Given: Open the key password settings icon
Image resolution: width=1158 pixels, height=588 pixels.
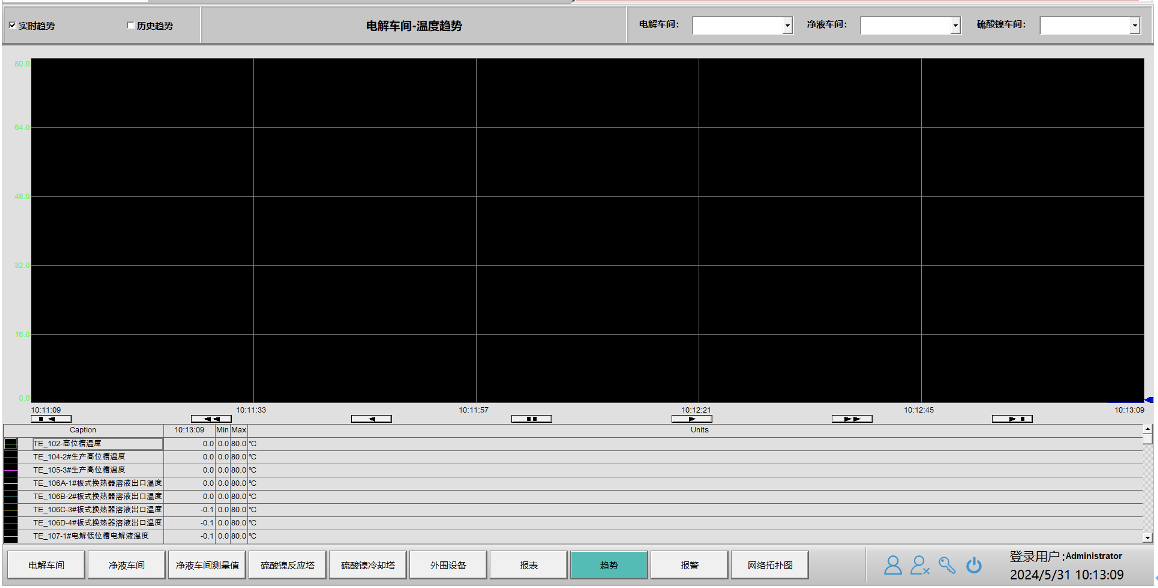Looking at the screenshot, I should 947,565.
